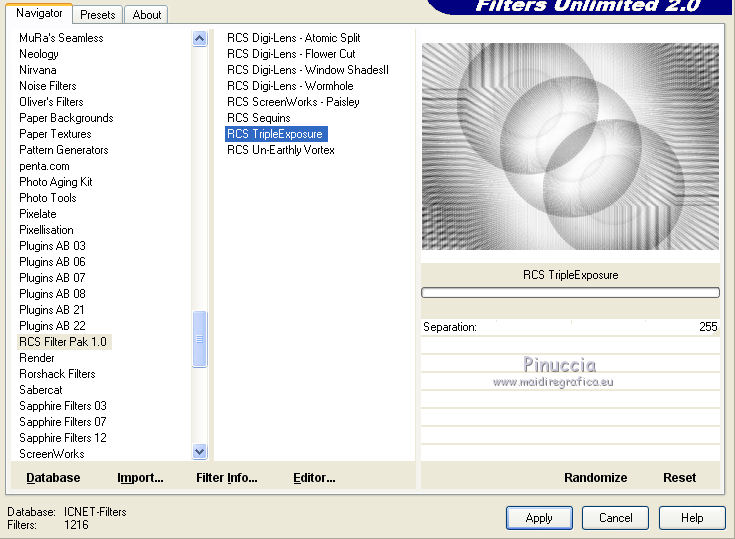This screenshot has width=735, height=539.
Task: Select Plugins AB 22 category
Action: 52,326
